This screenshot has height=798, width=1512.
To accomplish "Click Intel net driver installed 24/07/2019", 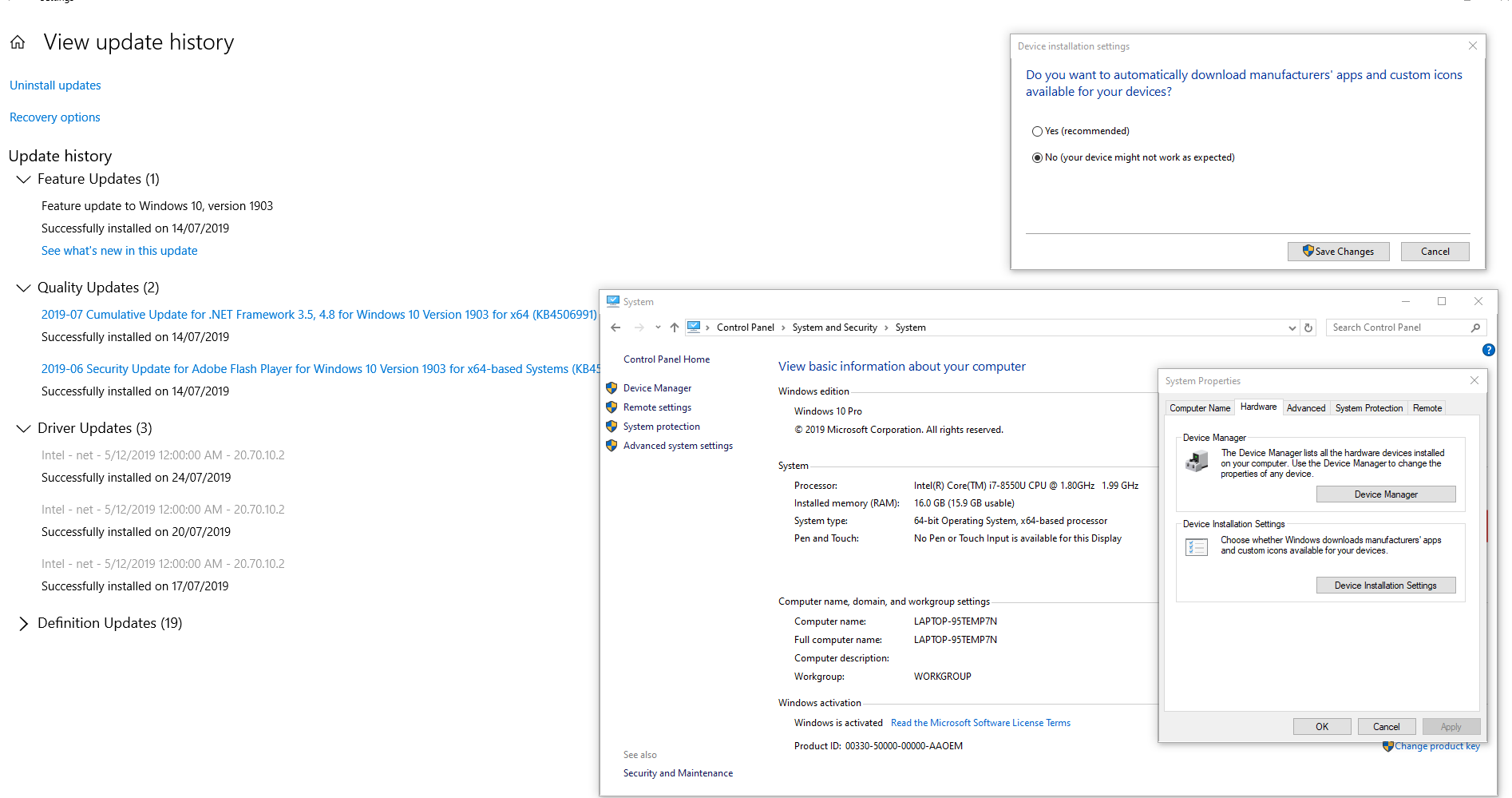I will pos(163,455).
